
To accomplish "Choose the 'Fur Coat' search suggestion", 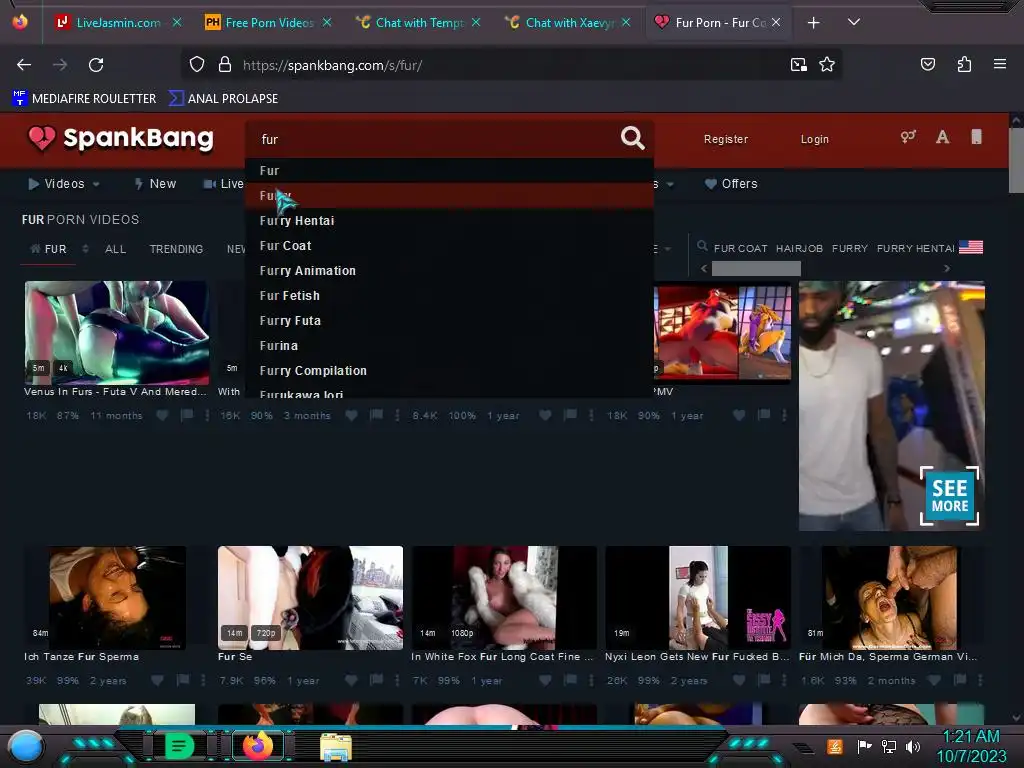I will click(x=449, y=246).
